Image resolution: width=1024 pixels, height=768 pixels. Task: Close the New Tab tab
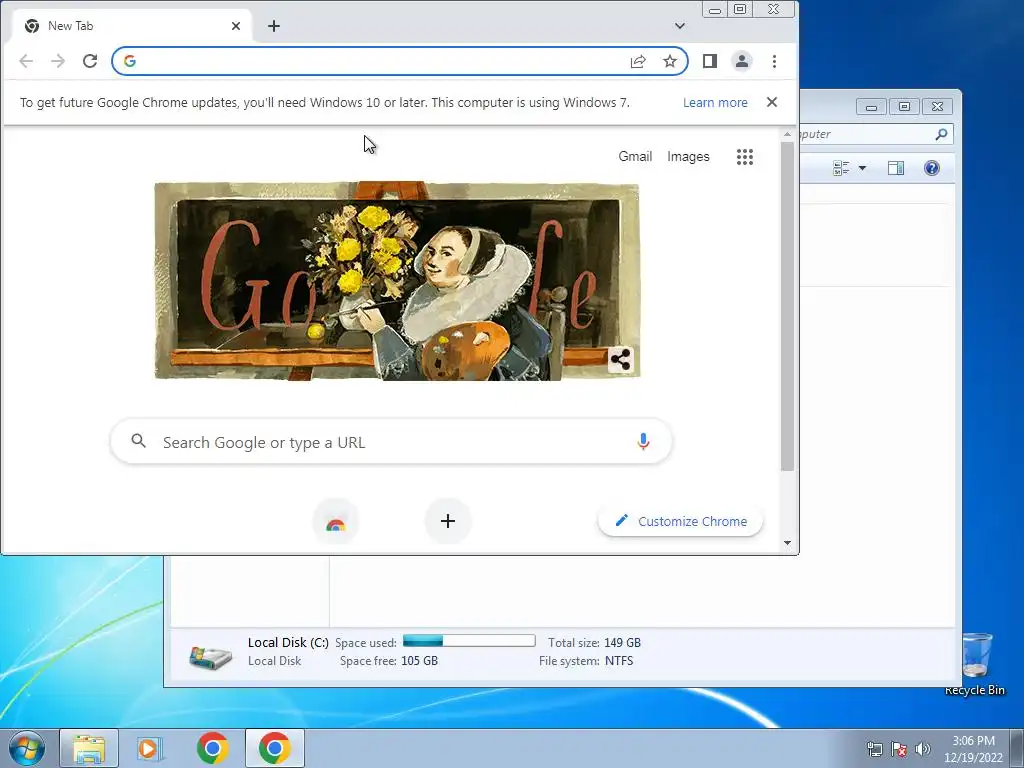236,26
